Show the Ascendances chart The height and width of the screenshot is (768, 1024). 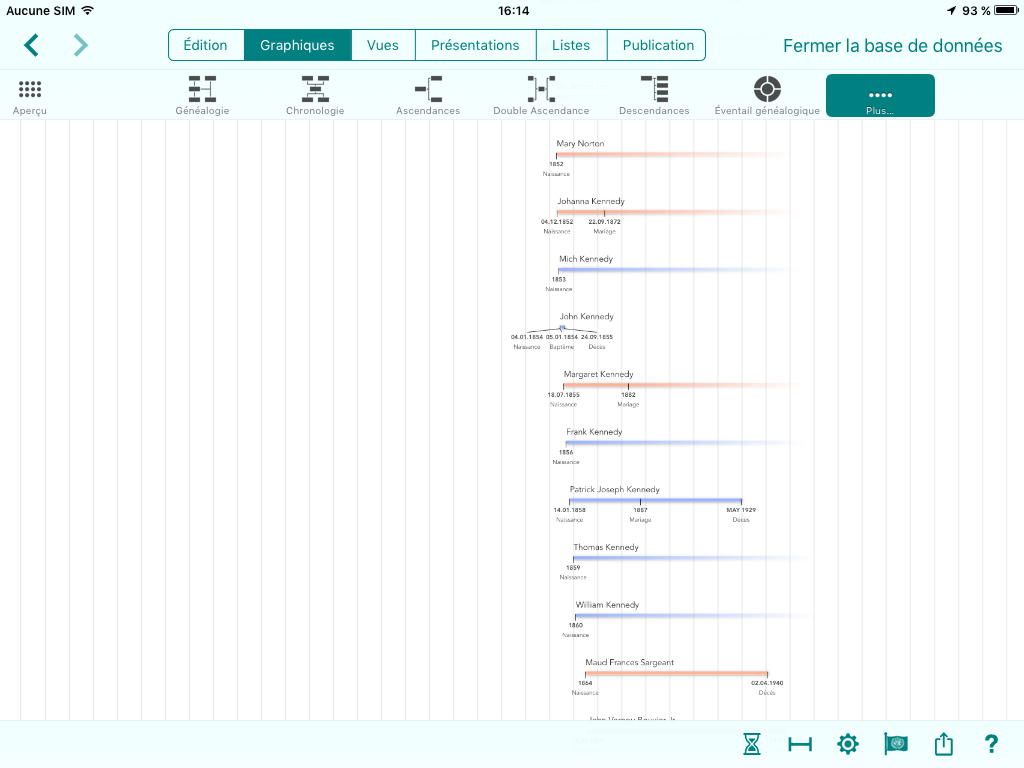click(428, 96)
